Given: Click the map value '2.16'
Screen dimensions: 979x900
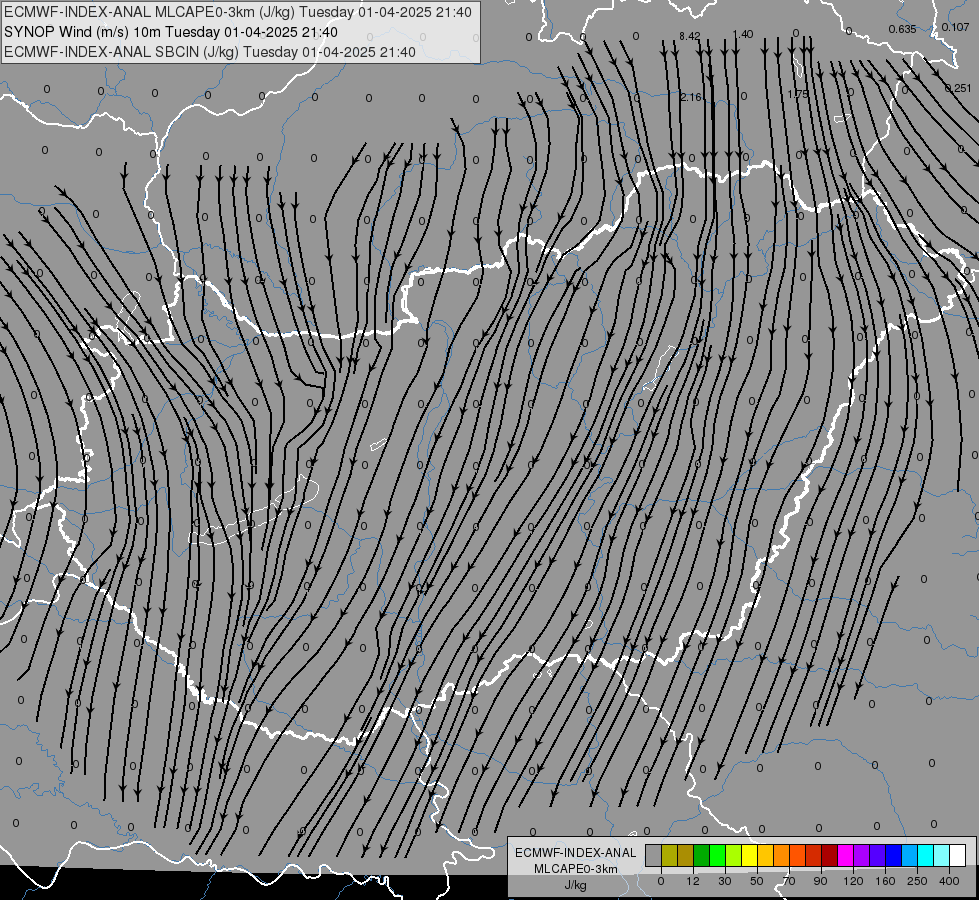Looking at the screenshot, I should click(x=691, y=97).
